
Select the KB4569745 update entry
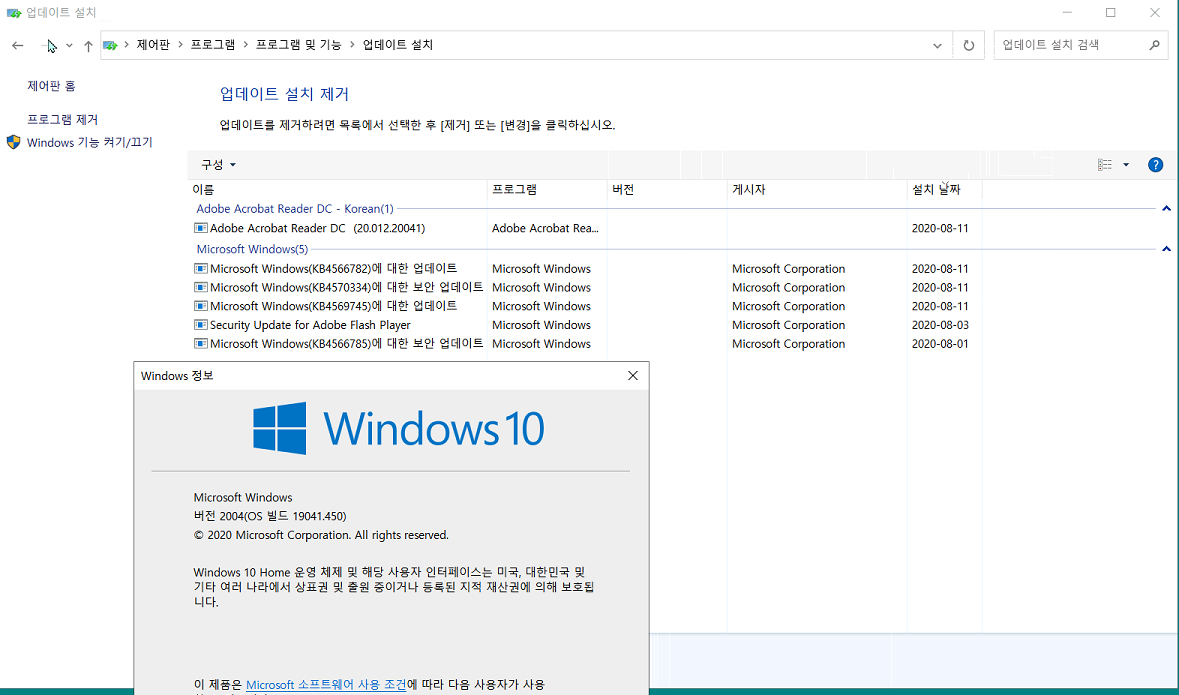coord(333,306)
